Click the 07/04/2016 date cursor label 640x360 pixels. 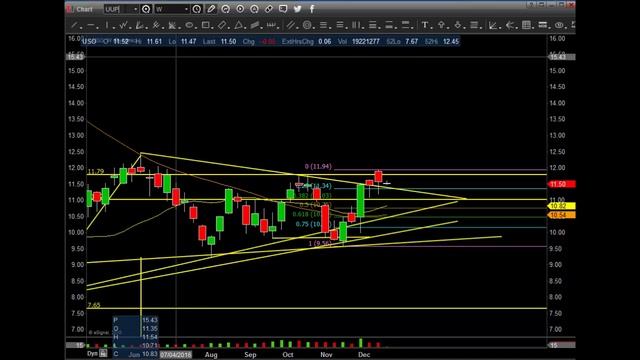[176, 354]
